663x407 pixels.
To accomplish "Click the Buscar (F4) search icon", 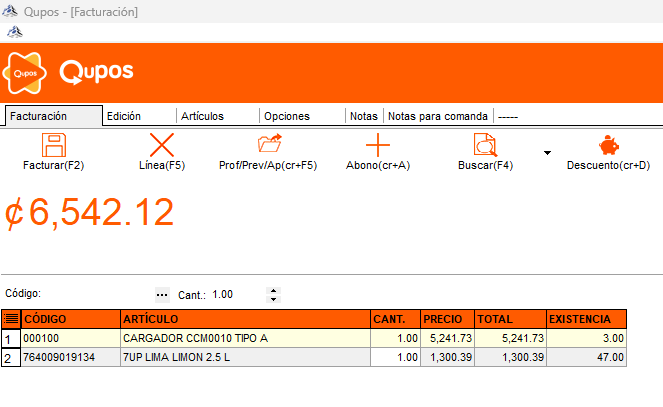I will (x=485, y=144).
